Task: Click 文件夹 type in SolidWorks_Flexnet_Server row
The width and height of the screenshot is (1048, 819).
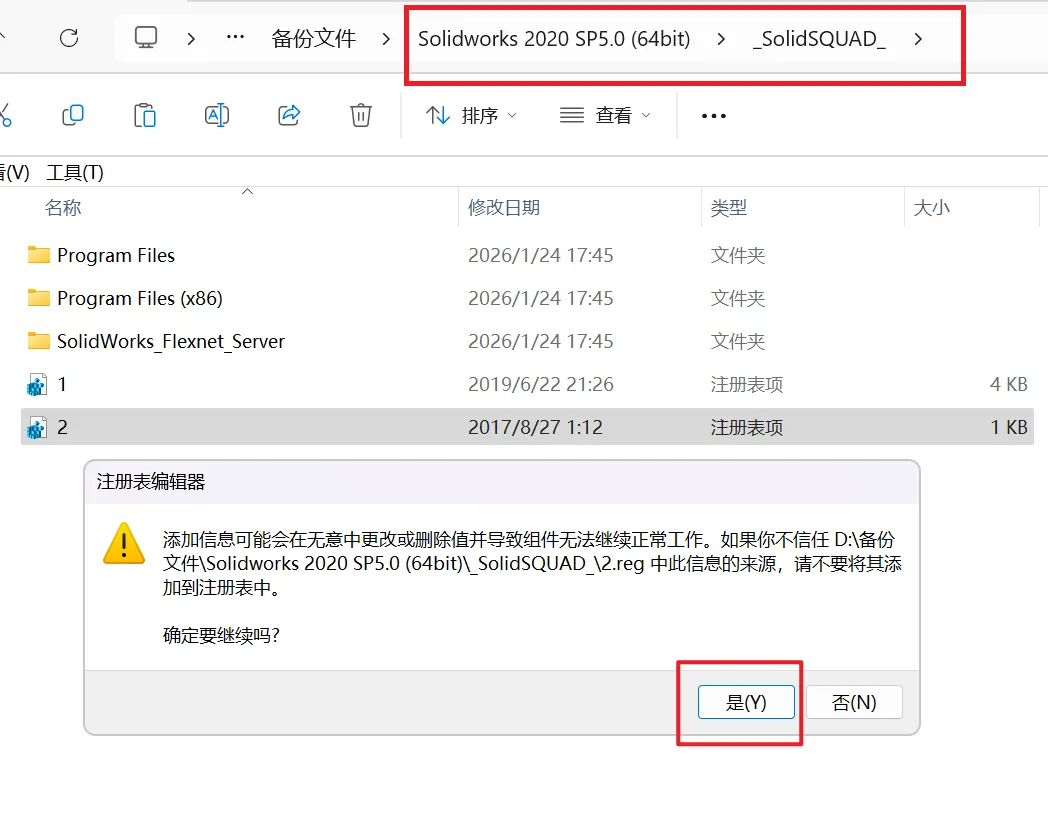Action: (x=738, y=342)
